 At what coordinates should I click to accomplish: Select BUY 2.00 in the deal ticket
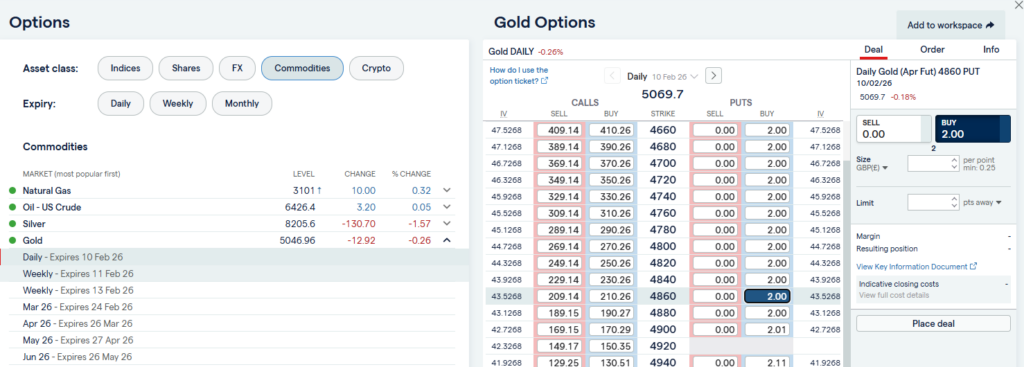coord(972,129)
